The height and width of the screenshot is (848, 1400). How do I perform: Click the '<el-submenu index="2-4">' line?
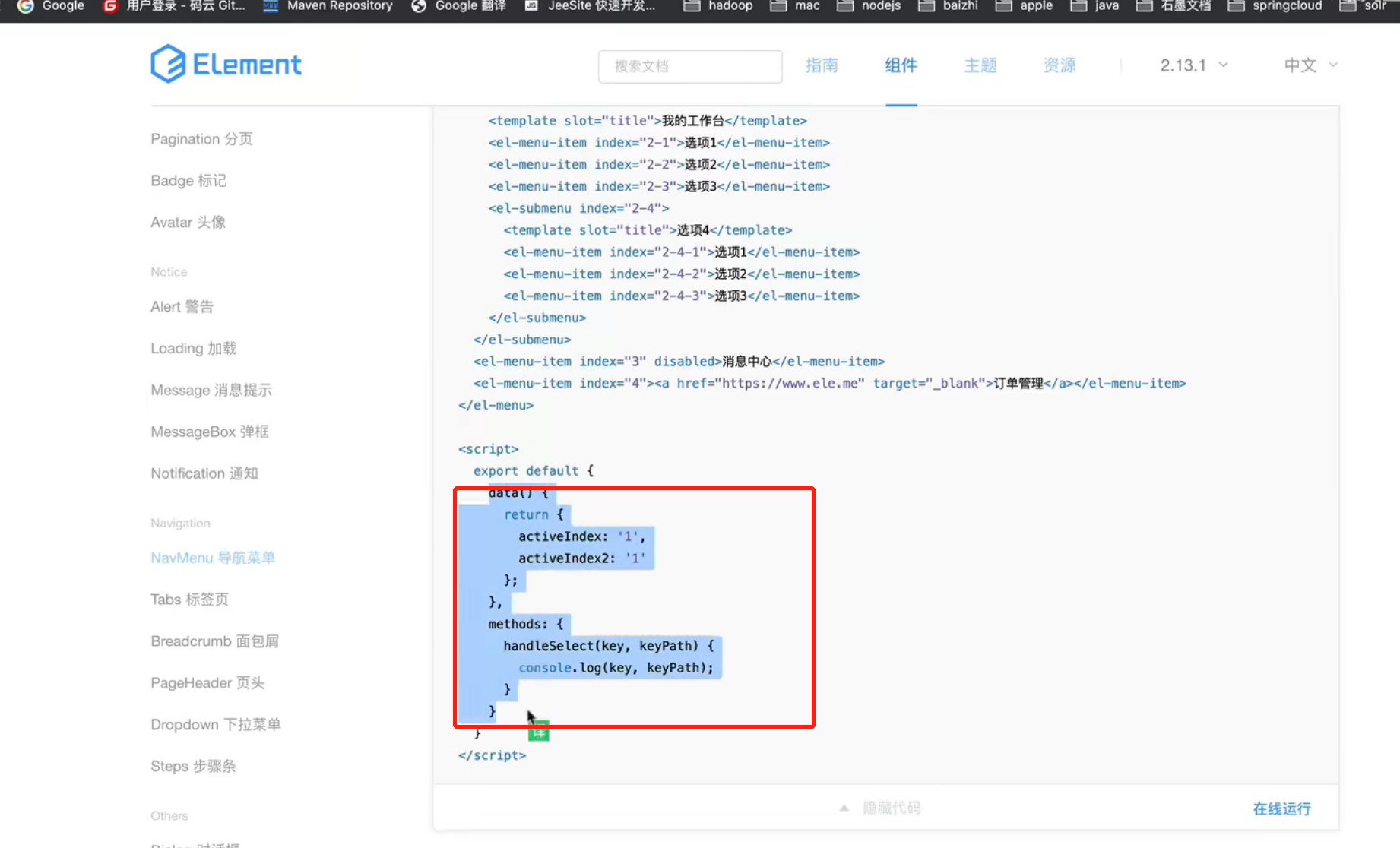point(578,208)
